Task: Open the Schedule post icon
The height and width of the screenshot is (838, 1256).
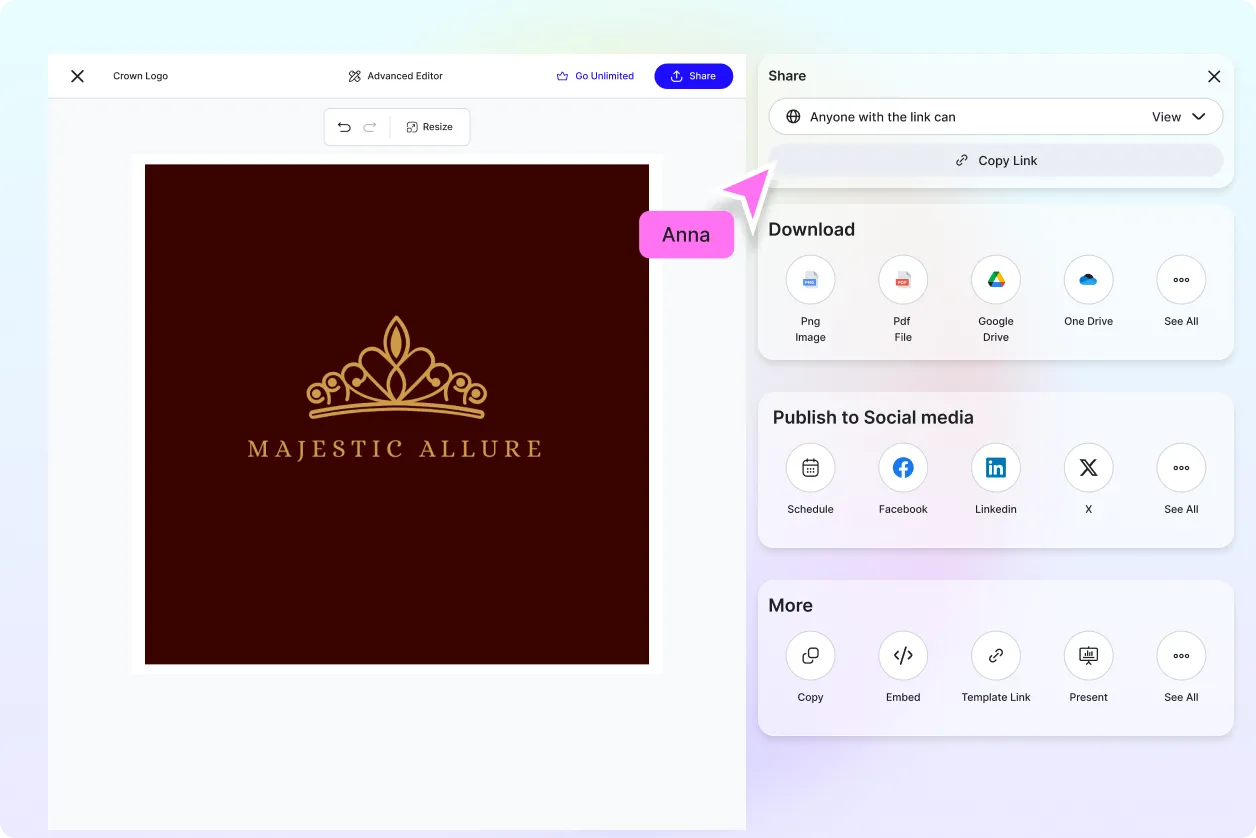Action: [x=810, y=468]
